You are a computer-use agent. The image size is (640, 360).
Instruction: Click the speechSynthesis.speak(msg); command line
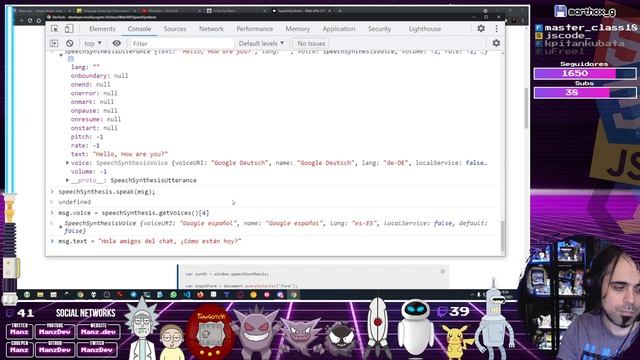pyautogui.click(x=107, y=191)
